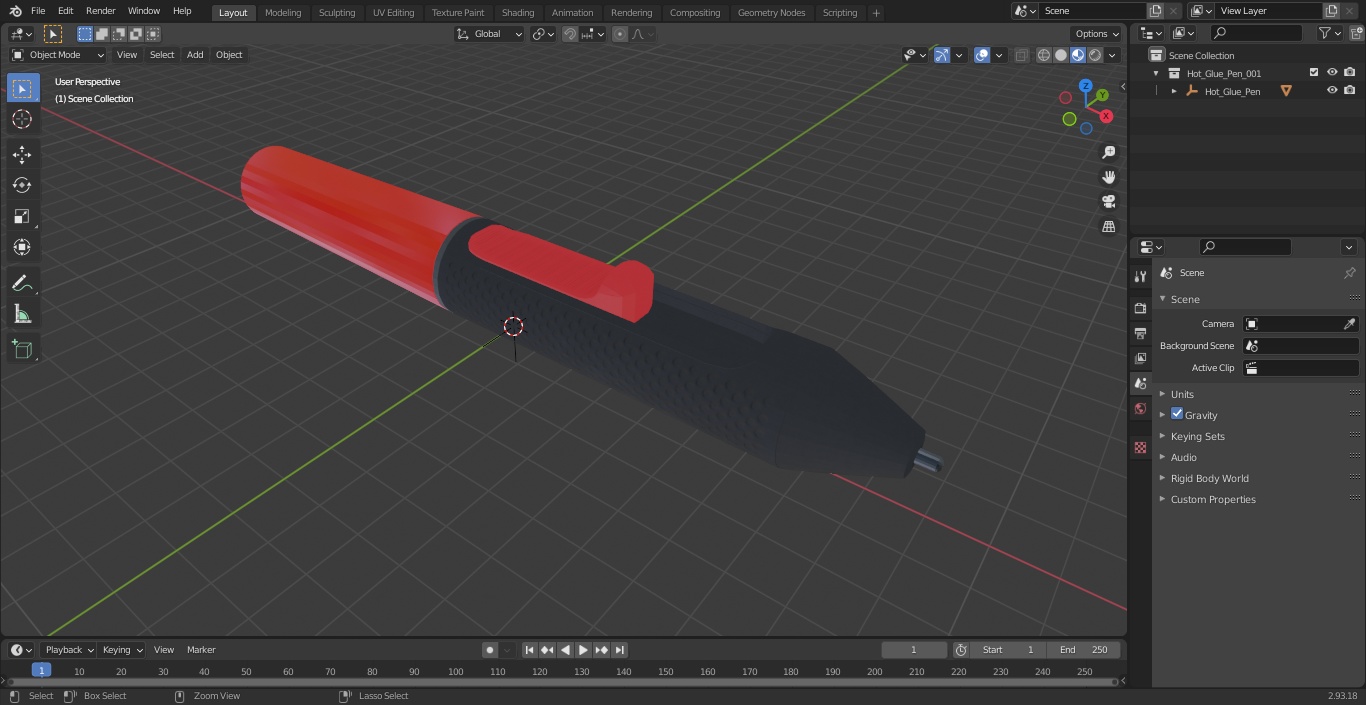
Task: Hide Hot_Glue_Pen object in viewport
Action: [1332, 91]
